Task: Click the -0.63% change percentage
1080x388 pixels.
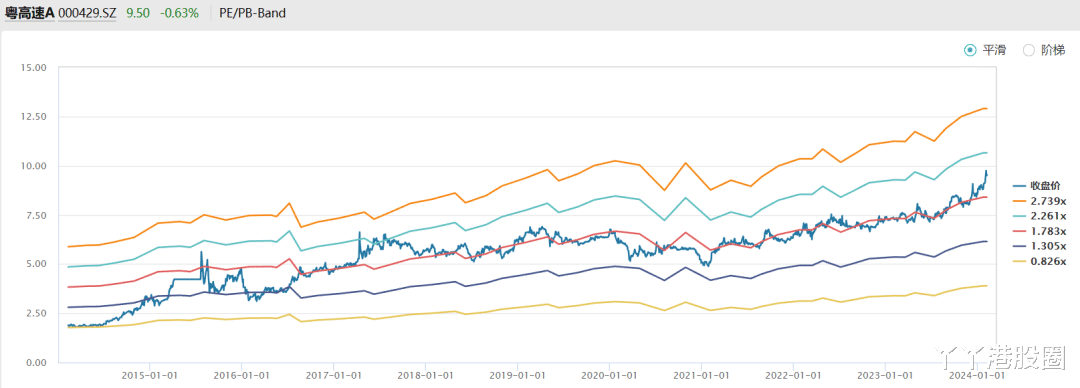Action: (x=179, y=12)
